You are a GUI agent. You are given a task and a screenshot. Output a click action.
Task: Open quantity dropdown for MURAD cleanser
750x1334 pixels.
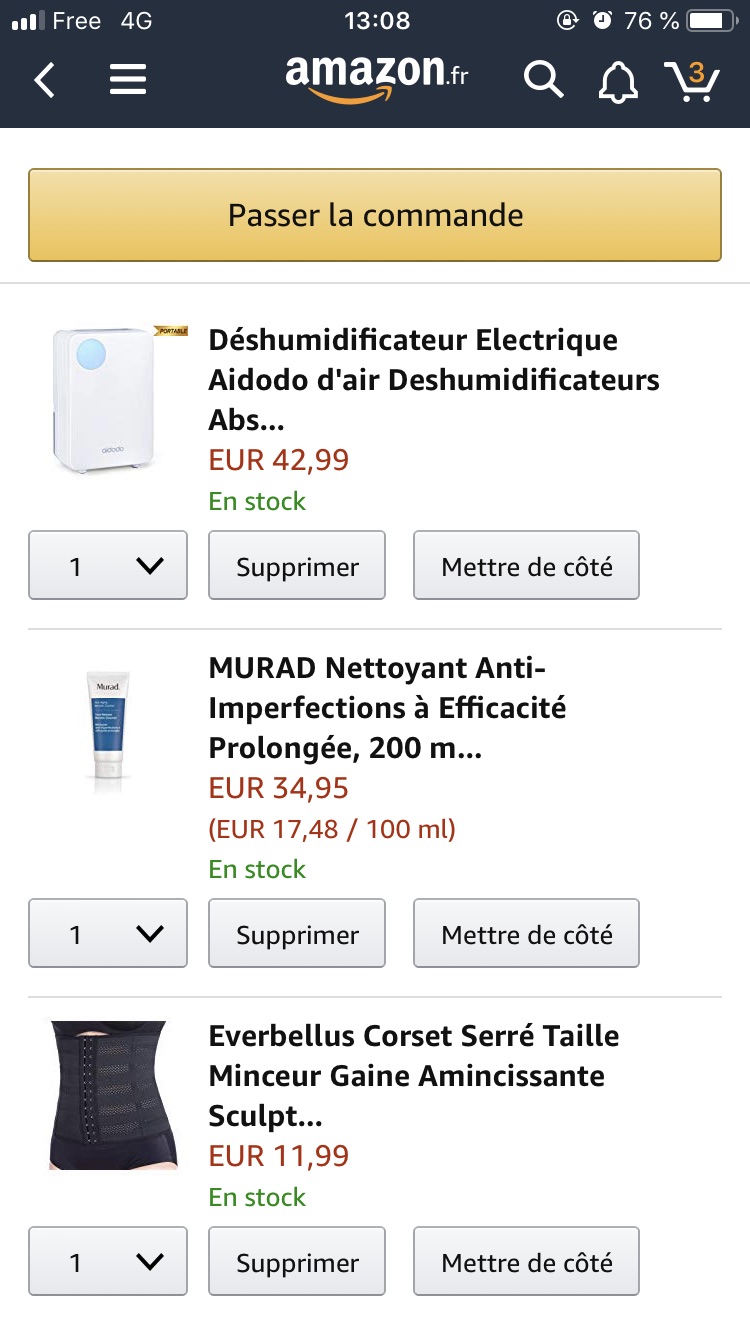click(108, 933)
